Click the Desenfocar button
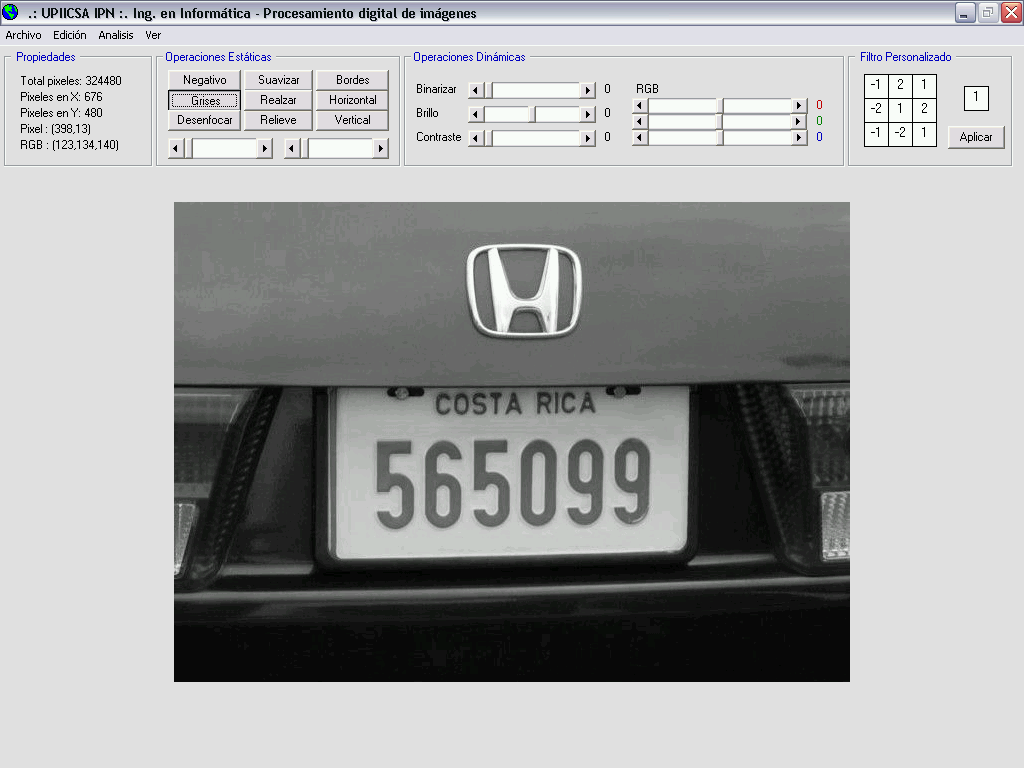This screenshot has height=768, width=1024. pyautogui.click(x=204, y=120)
